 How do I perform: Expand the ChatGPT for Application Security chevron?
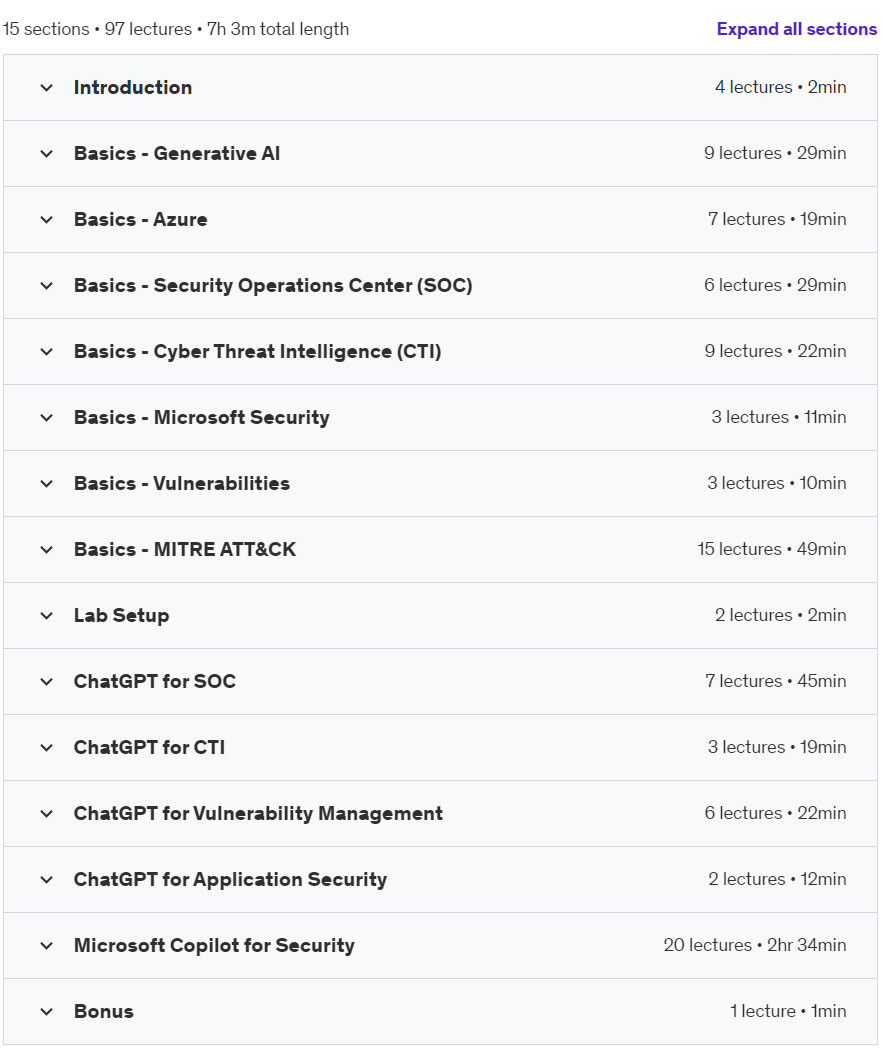[x=46, y=880]
